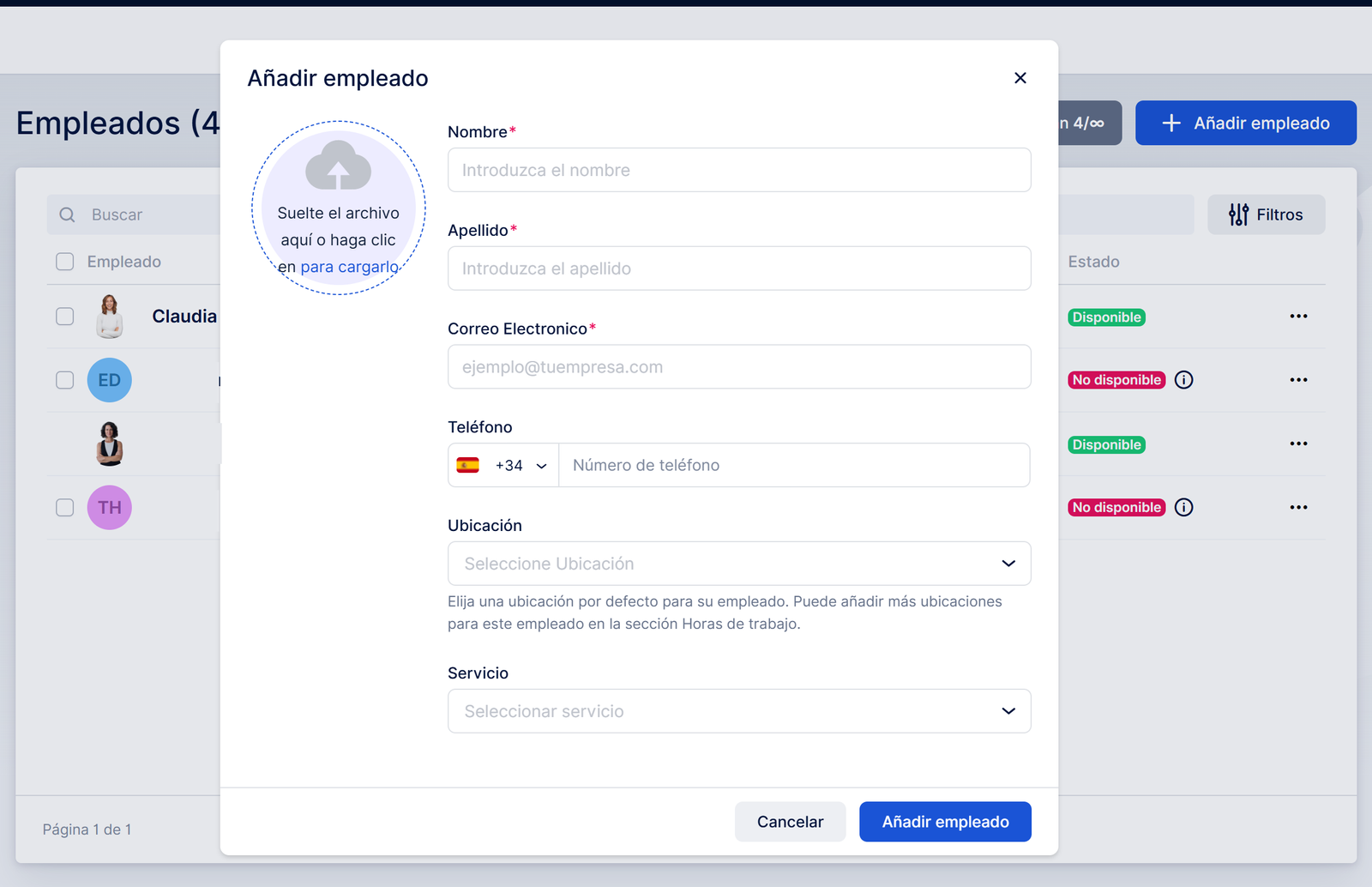Click the Correo Electronico email field
Image resolution: width=1372 pixels, height=887 pixels.
[x=738, y=367]
